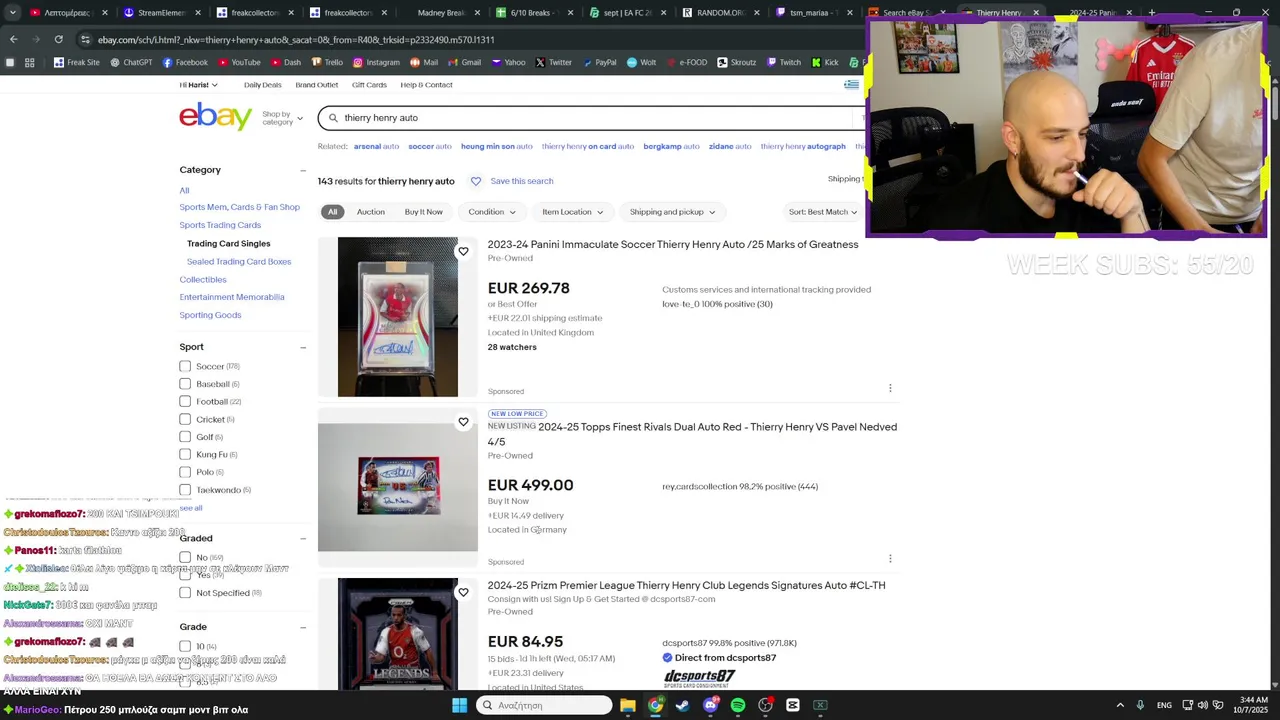The height and width of the screenshot is (720, 1280).
Task: Open the Trello bookmark
Action: pos(327,62)
